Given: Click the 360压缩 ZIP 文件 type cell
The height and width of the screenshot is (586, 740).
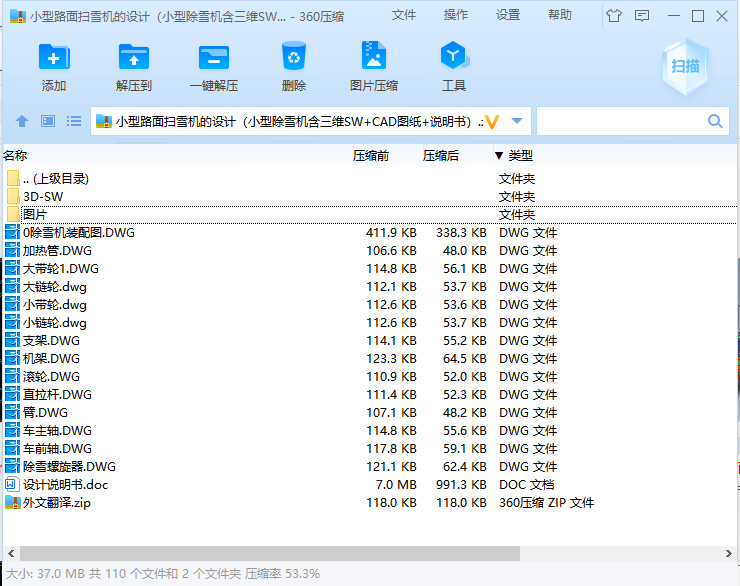Looking at the screenshot, I should pyautogui.click(x=547, y=502).
